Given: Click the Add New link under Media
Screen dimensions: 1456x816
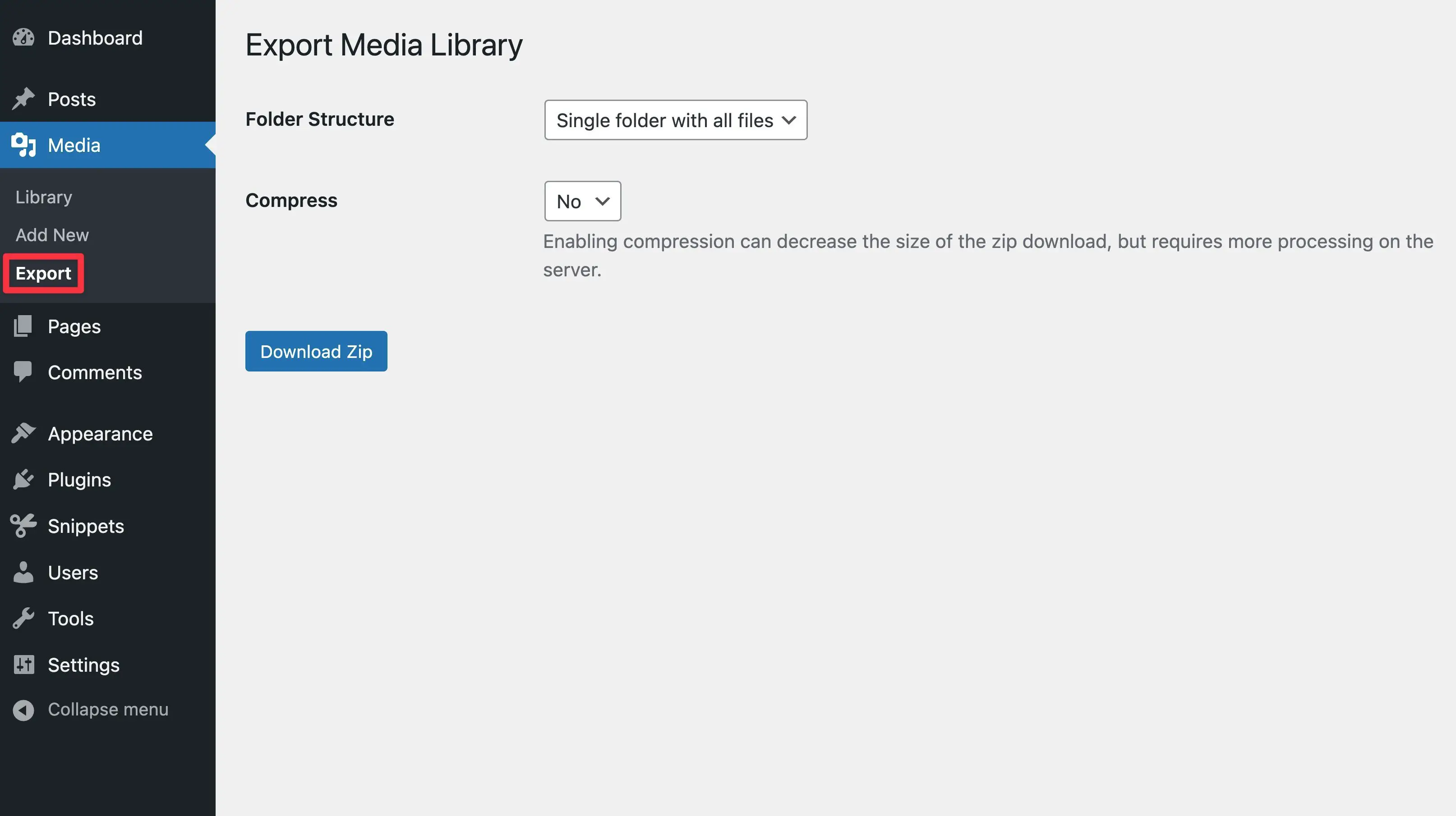Looking at the screenshot, I should [x=52, y=233].
